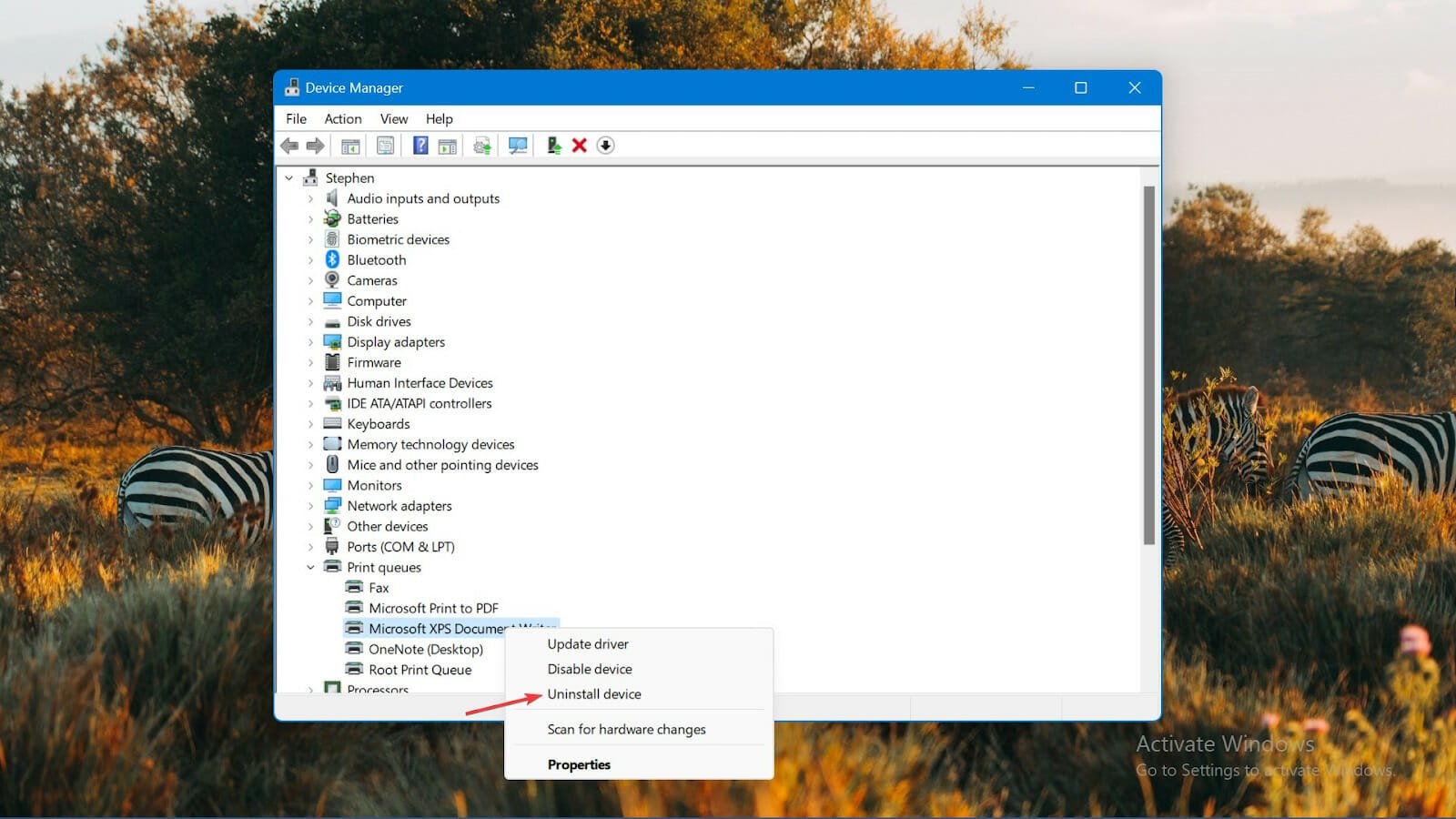The width and height of the screenshot is (1456, 819).
Task: Close the Device Manager window
Action: pyautogui.click(x=1134, y=87)
